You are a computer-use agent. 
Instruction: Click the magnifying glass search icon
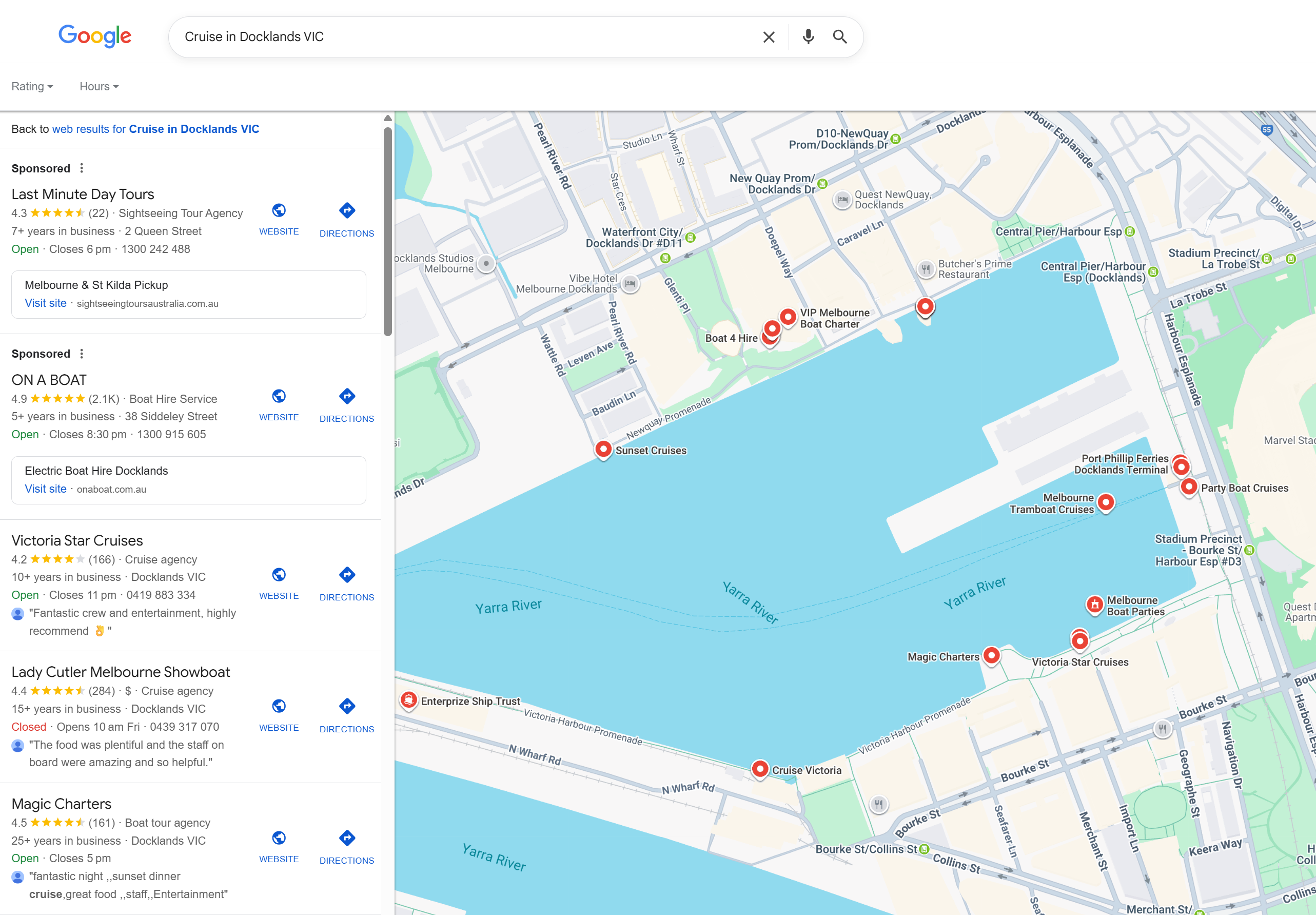[840, 36]
